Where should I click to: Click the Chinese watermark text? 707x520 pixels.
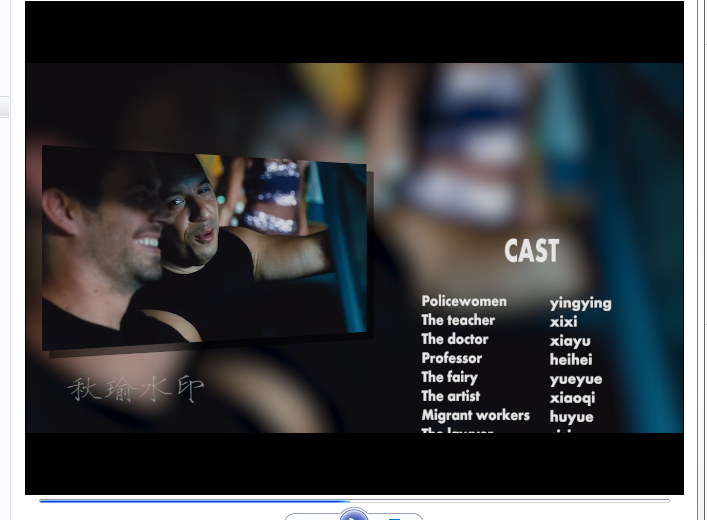pyautogui.click(x=135, y=389)
